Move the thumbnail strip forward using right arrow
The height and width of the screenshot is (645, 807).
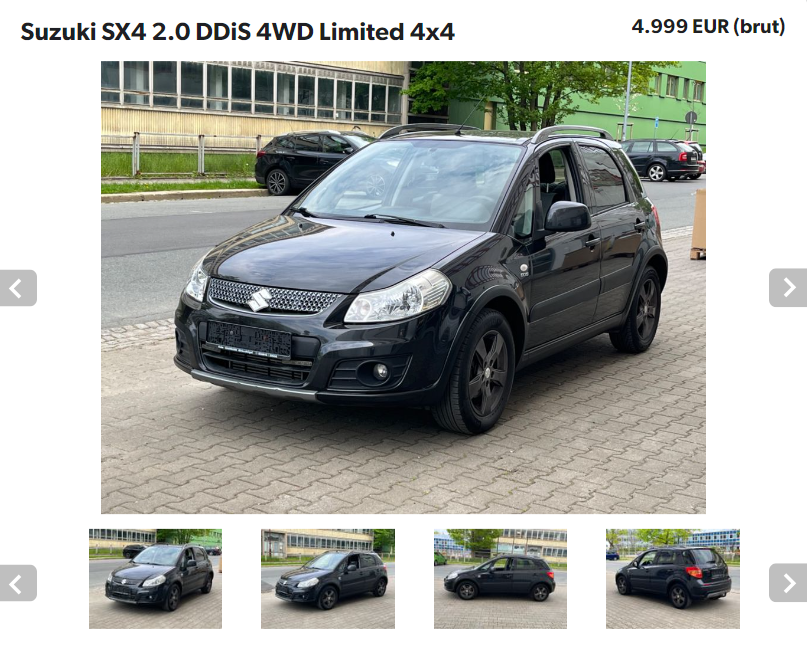(x=788, y=583)
